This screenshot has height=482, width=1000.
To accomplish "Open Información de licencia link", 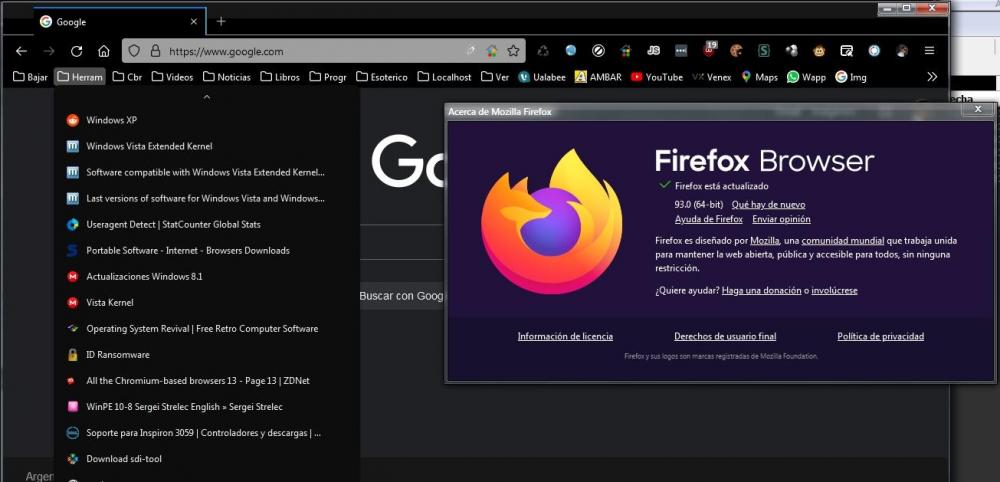I will click(x=565, y=336).
